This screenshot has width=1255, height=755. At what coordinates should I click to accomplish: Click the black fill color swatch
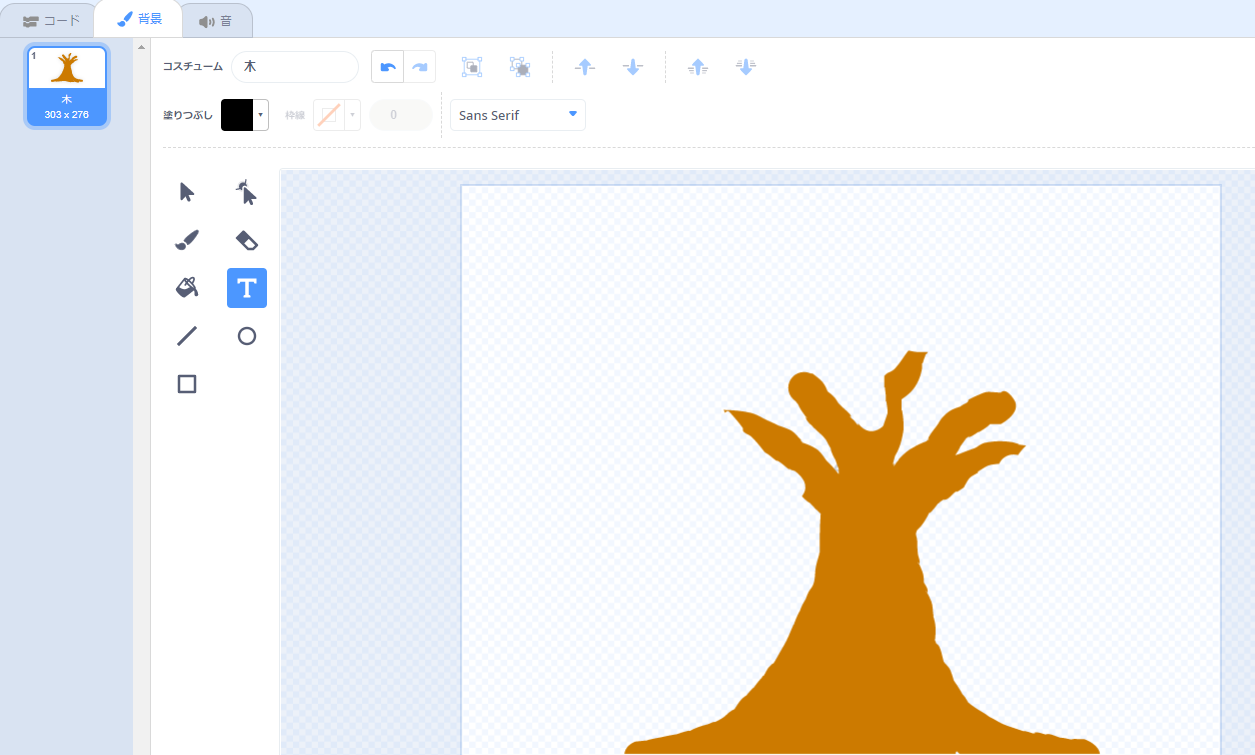tap(237, 115)
